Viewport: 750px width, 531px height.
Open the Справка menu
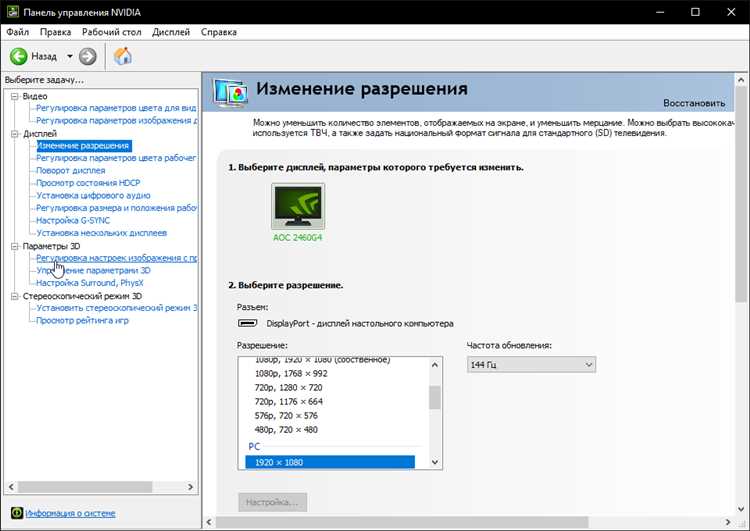point(219,32)
